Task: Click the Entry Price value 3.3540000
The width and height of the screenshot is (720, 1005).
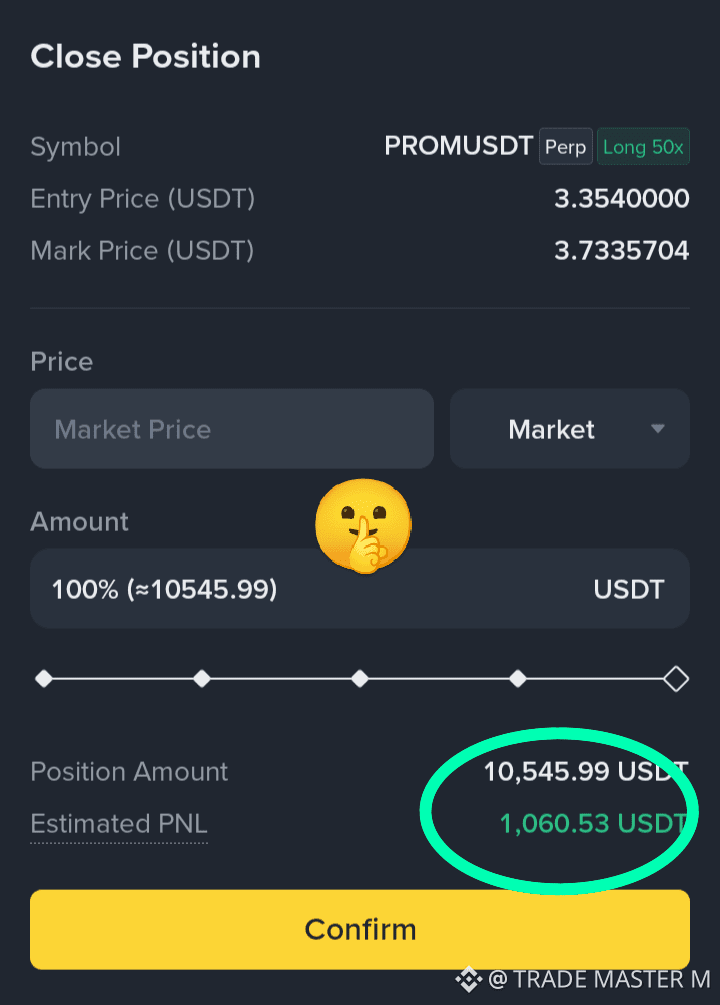Action: tap(622, 199)
